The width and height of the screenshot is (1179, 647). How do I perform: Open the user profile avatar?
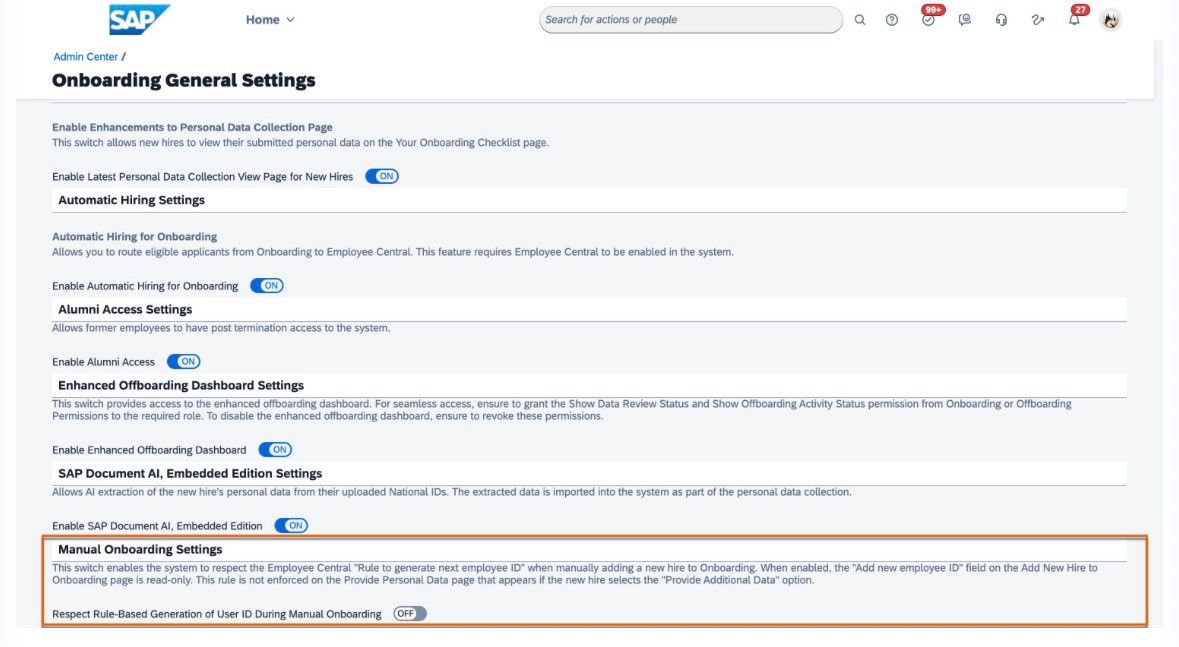click(1111, 20)
